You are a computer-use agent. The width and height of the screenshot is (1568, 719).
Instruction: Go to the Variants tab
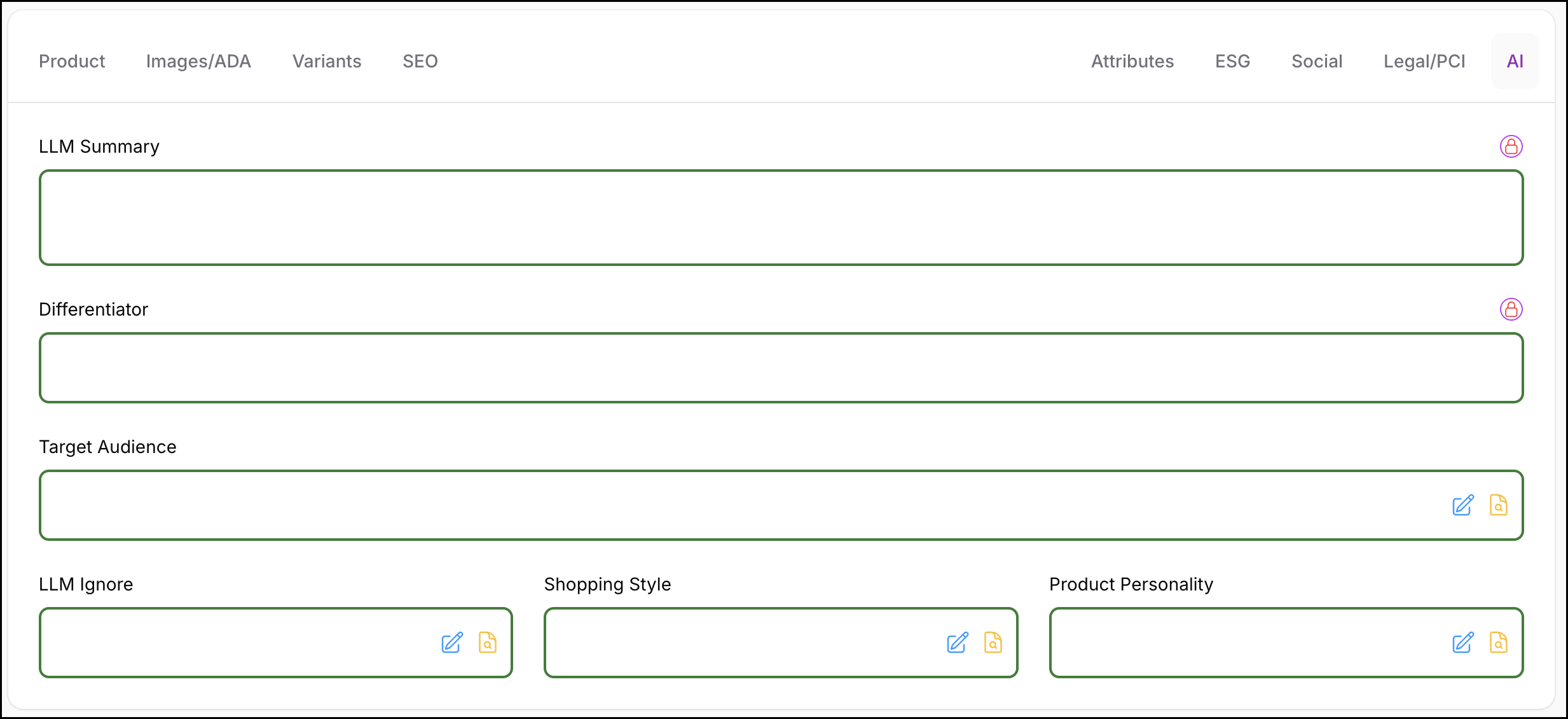click(x=327, y=61)
